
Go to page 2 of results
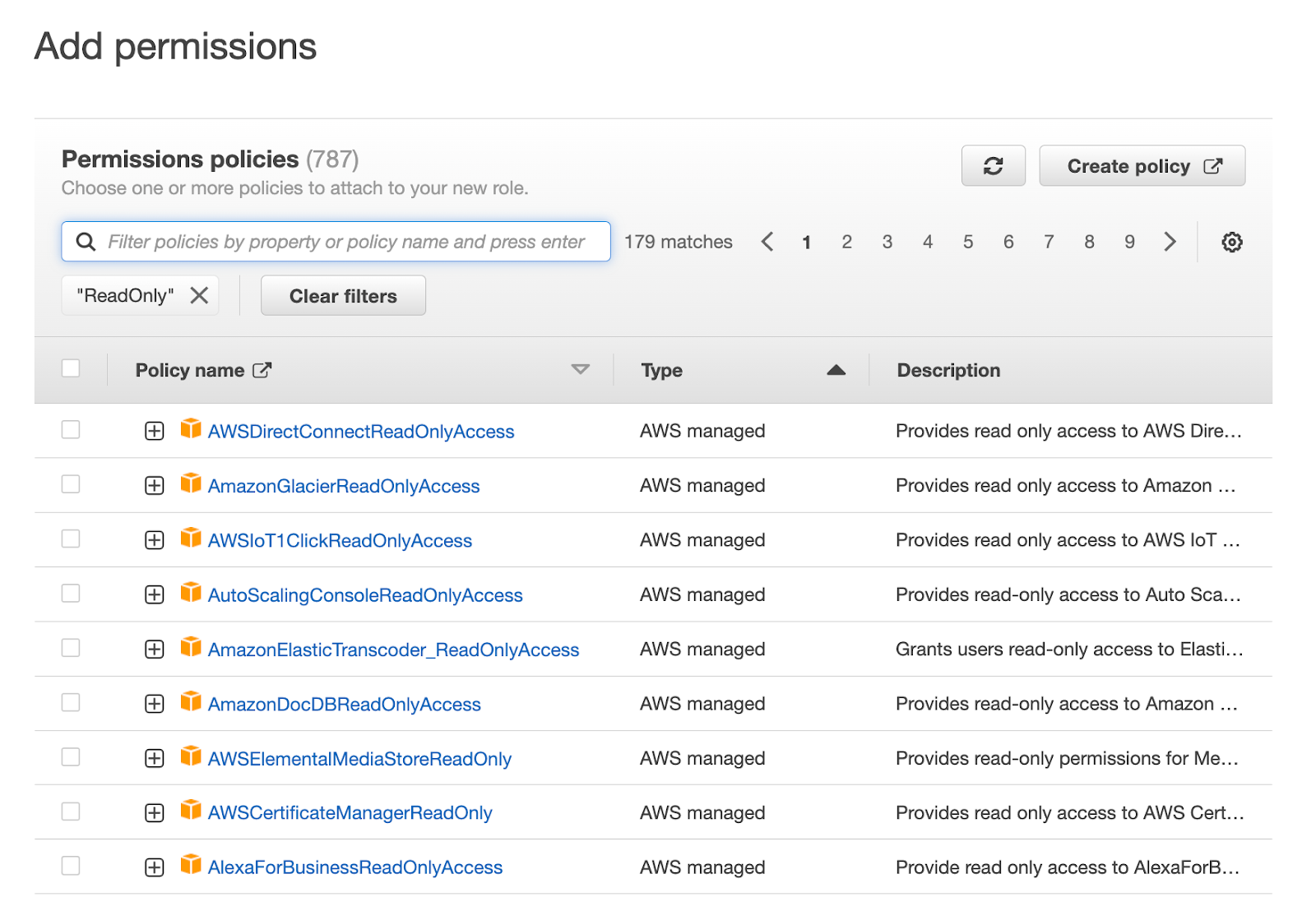[x=846, y=243]
